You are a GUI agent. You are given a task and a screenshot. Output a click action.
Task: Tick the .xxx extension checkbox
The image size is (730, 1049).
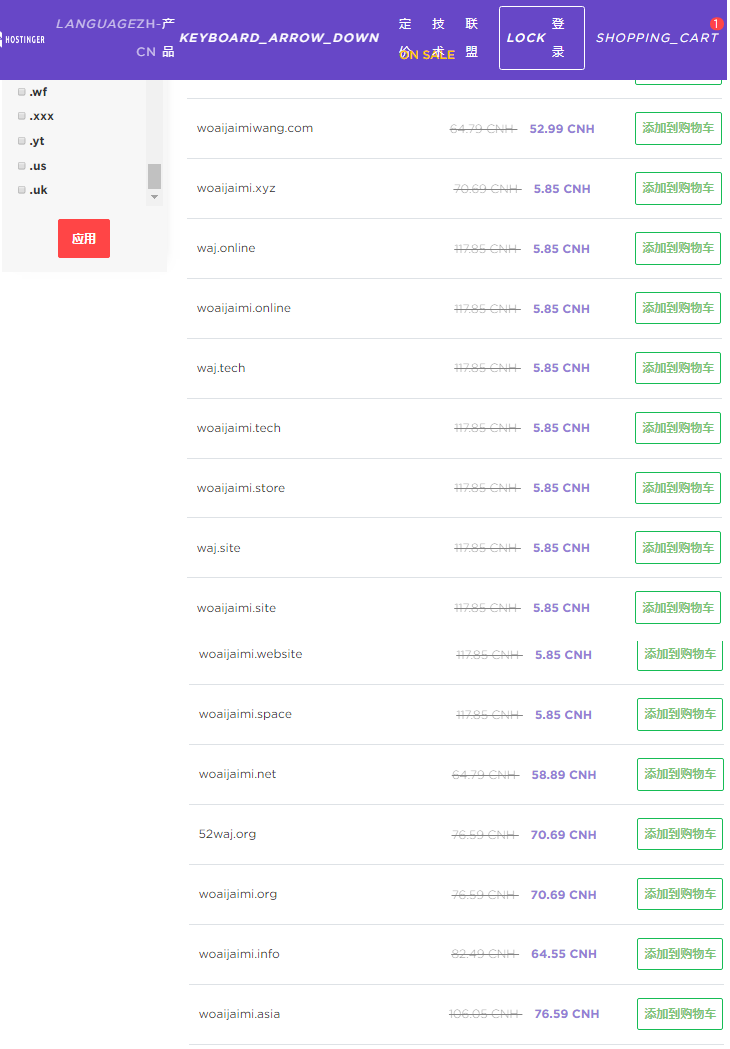point(22,116)
